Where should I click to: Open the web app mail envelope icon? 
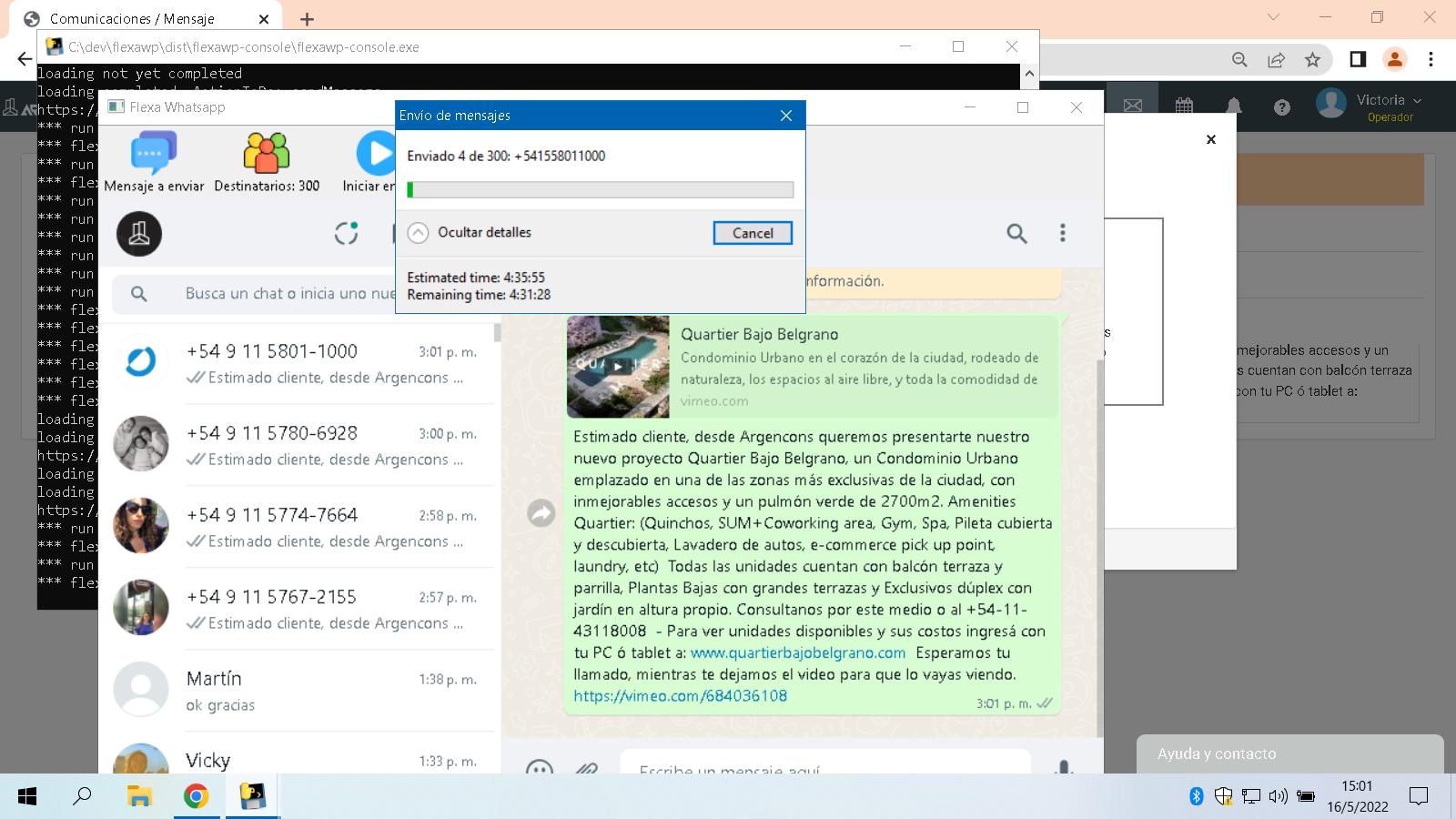click(1133, 106)
